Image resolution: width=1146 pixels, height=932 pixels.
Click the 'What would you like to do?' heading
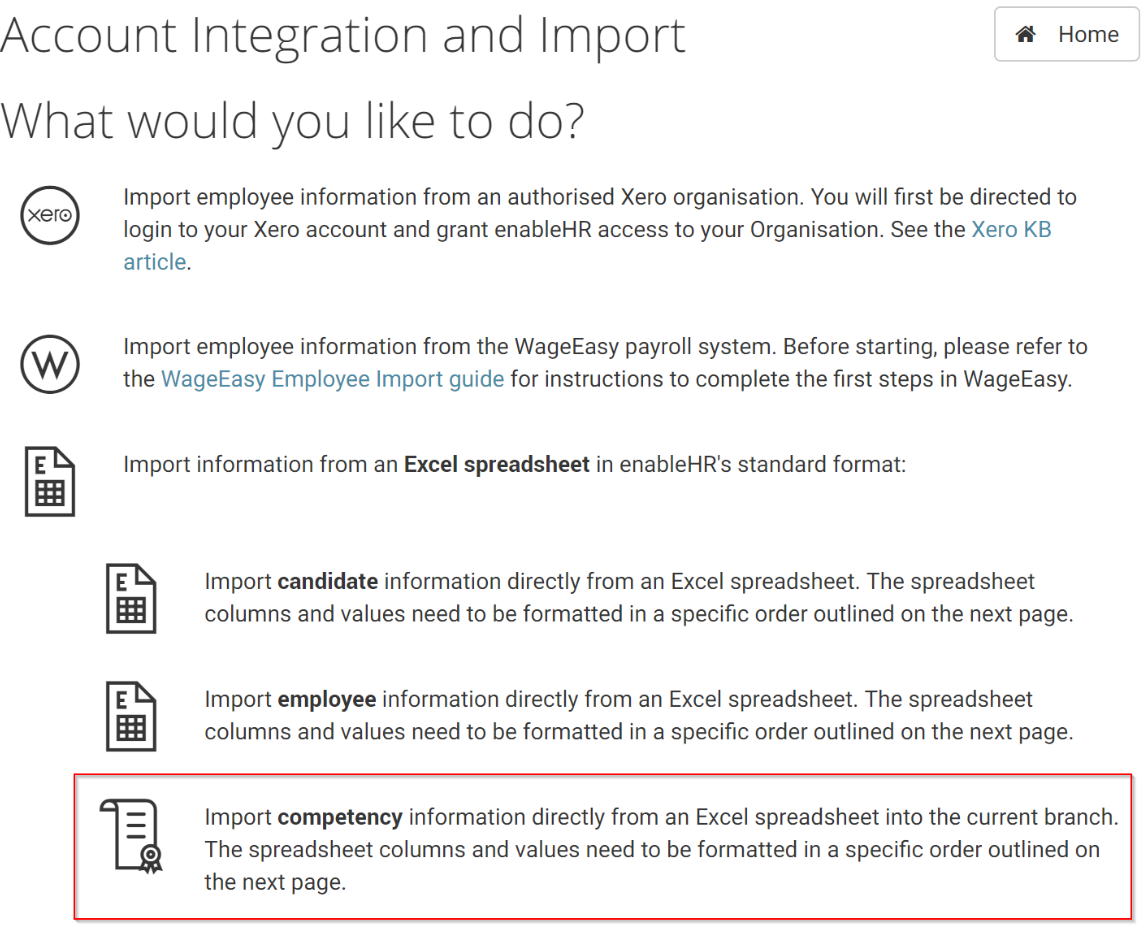pos(292,121)
